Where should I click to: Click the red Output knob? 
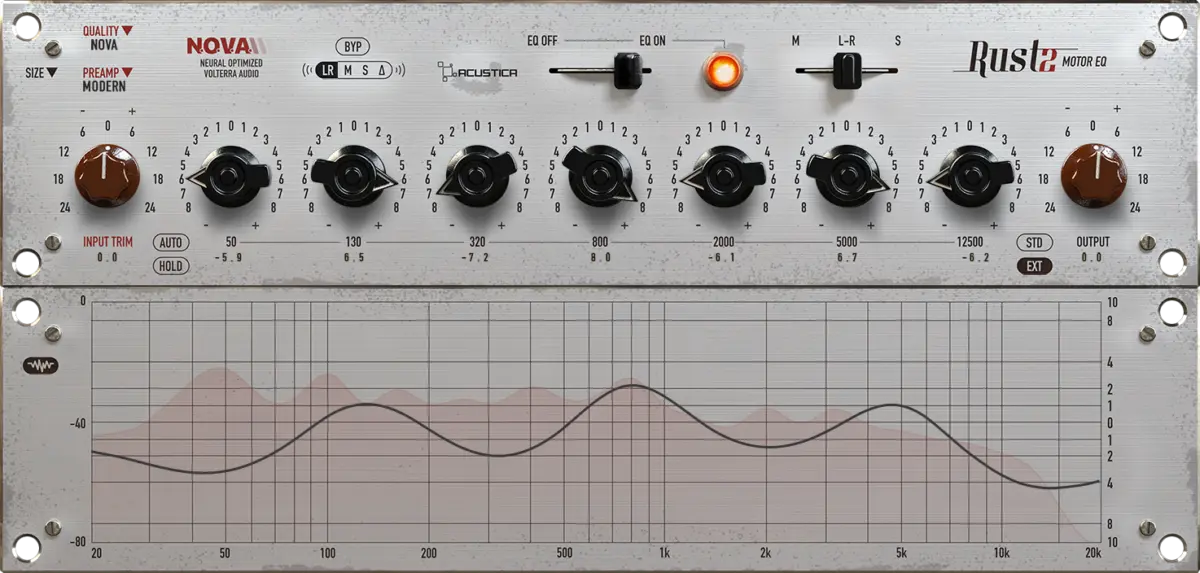(1093, 176)
